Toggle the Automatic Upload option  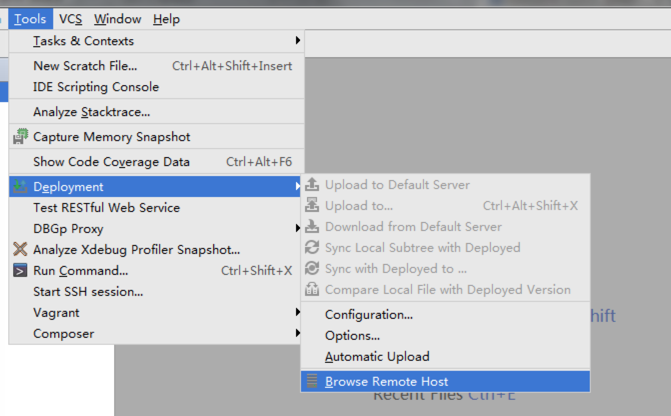tap(377, 357)
